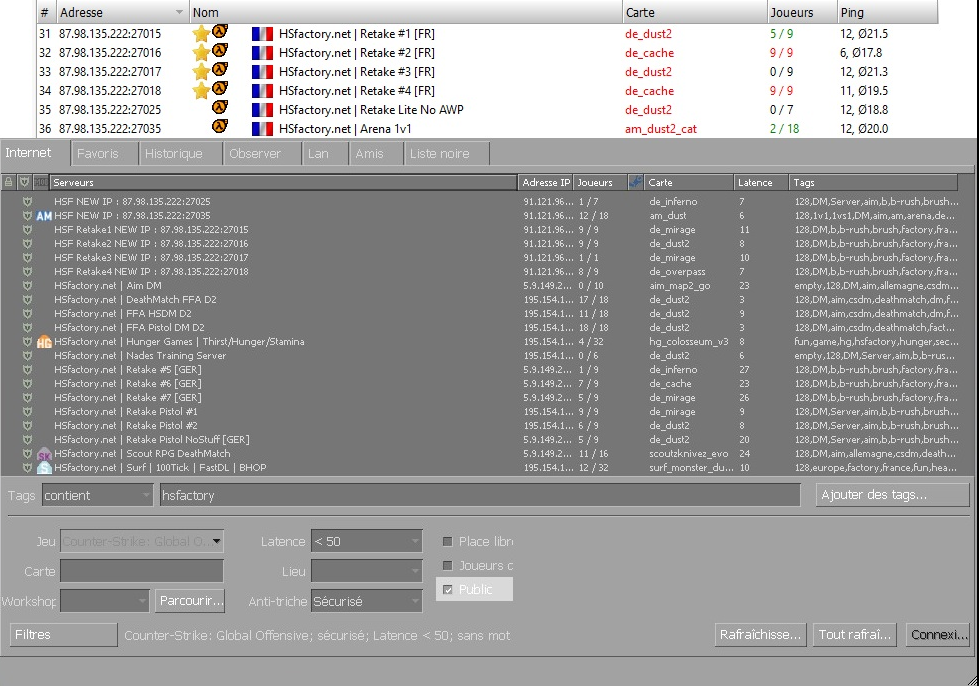979x686 pixels.
Task: Click the VAC shield on Retake #5 [GER] row
Action: tap(27, 370)
